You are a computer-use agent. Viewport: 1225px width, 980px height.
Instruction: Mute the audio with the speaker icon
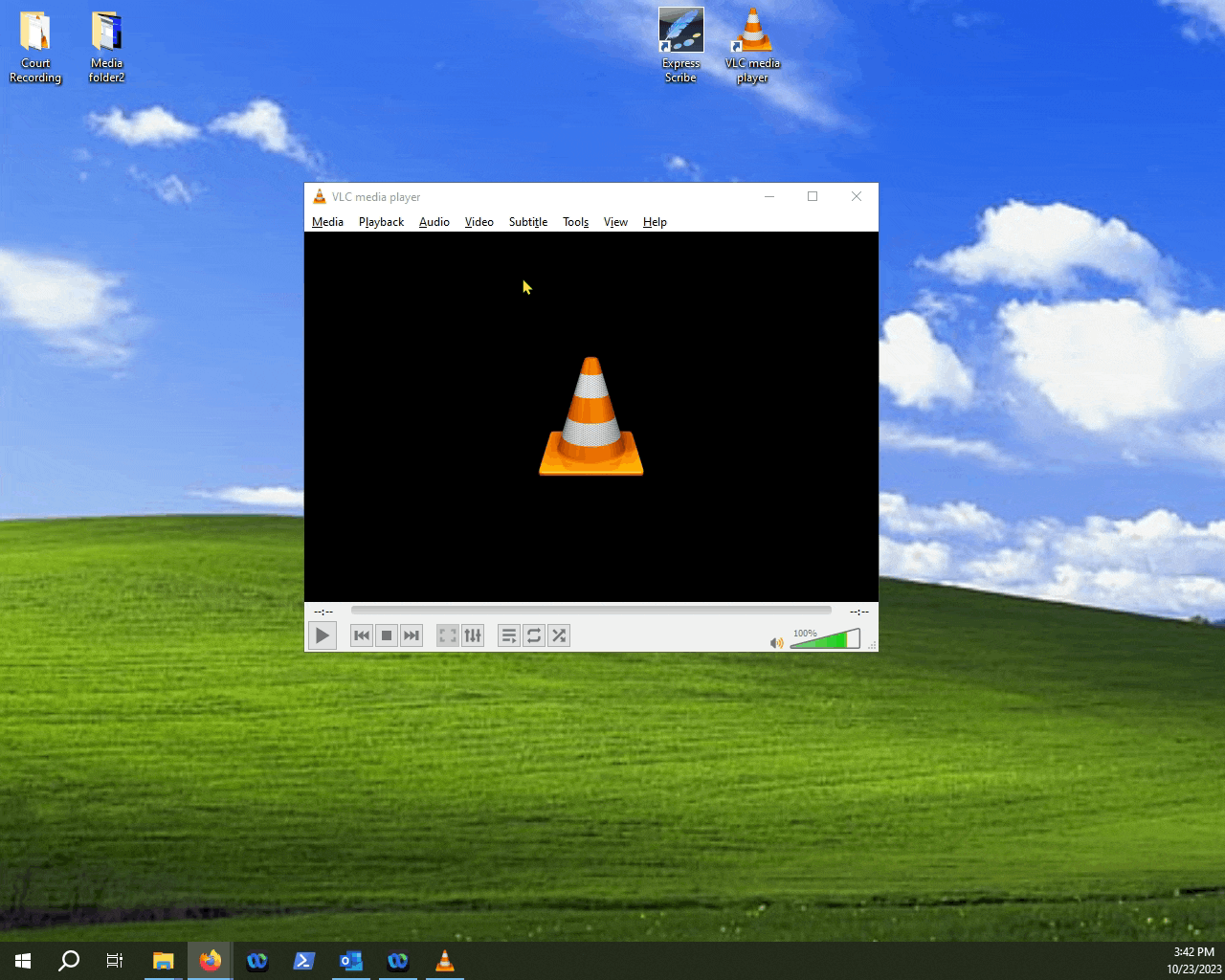tap(776, 641)
